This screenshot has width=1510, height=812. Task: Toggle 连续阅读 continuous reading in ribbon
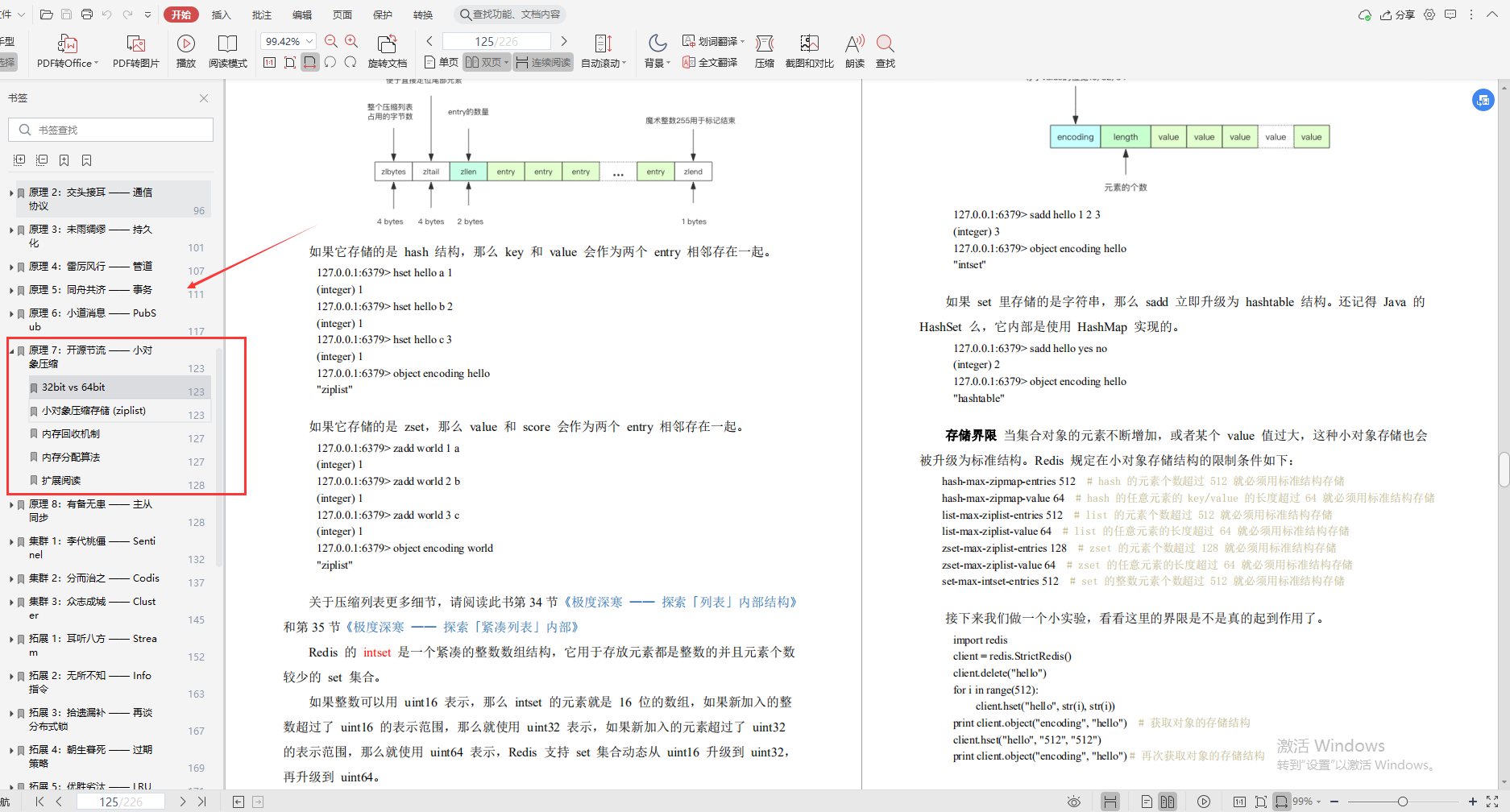point(543,62)
